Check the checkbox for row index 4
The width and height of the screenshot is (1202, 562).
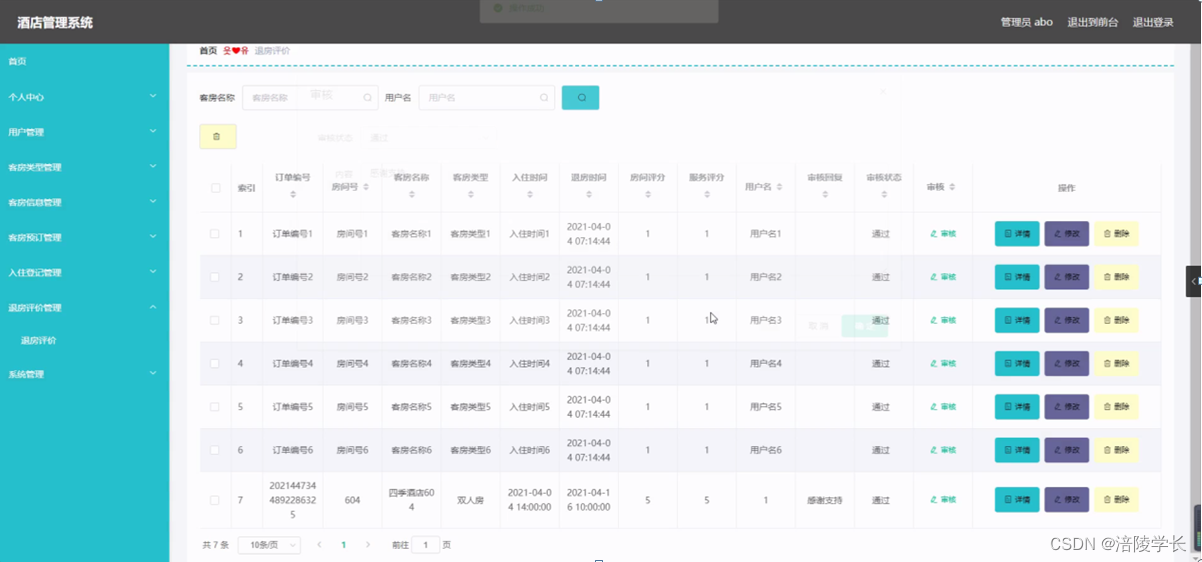click(x=215, y=364)
